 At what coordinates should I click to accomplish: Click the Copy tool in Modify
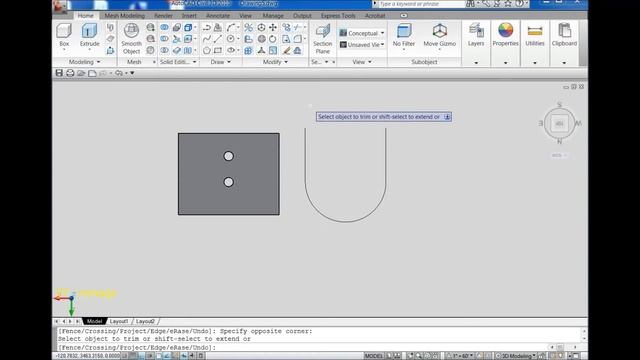pyautogui.click(x=287, y=27)
